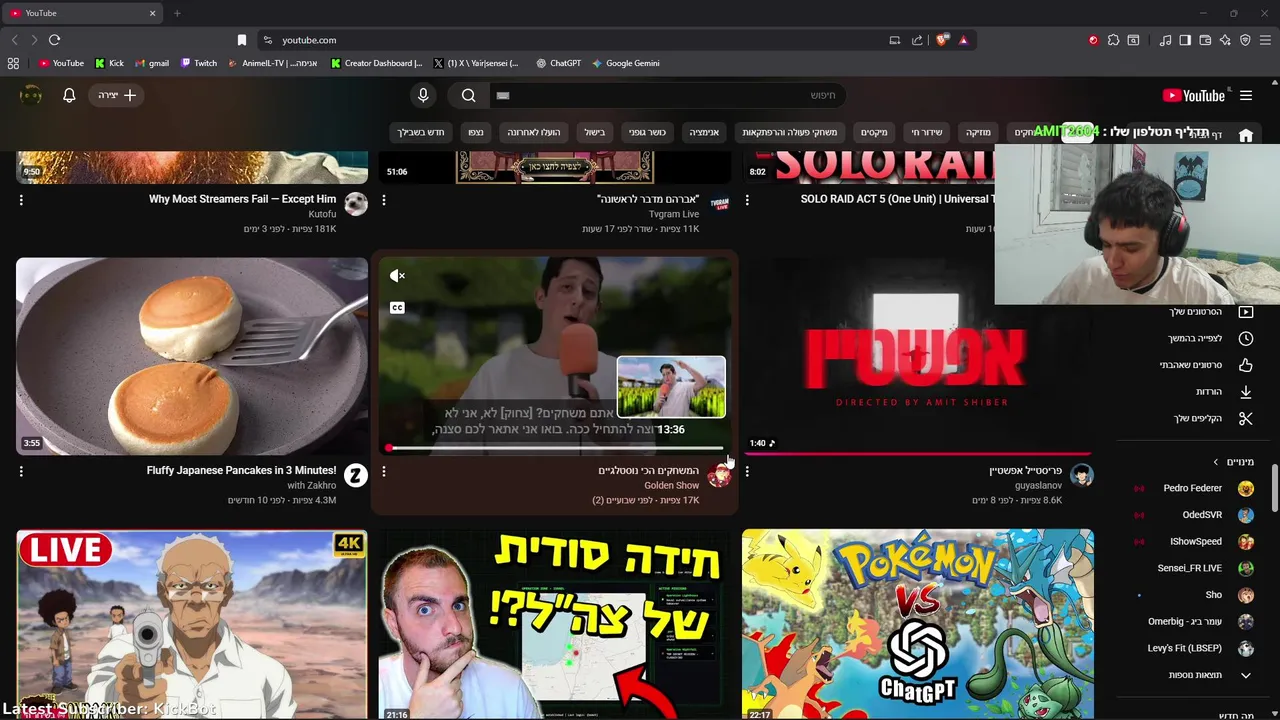The image size is (1280, 720).
Task: Open the Kick bookmark
Action: pyautogui.click(x=109, y=63)
